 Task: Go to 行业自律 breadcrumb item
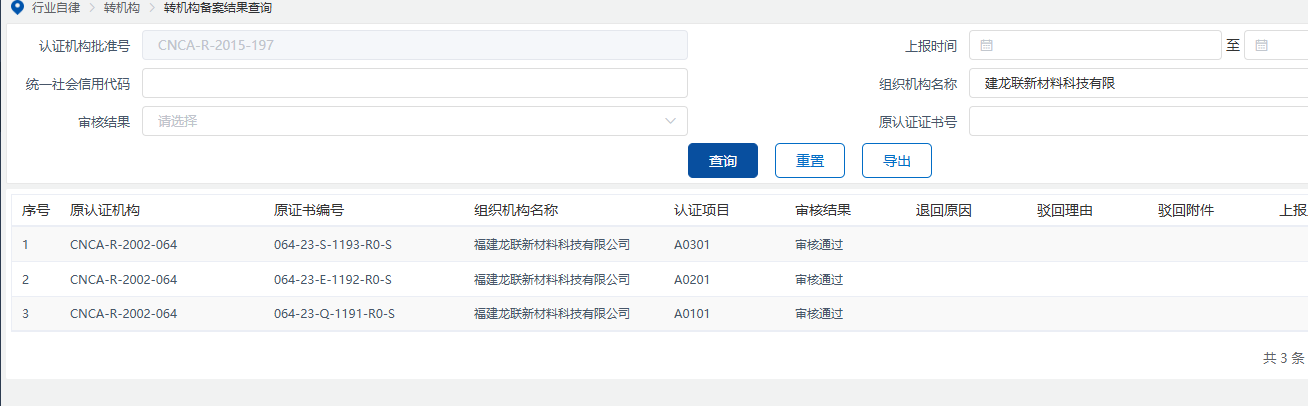pos(58,8)
